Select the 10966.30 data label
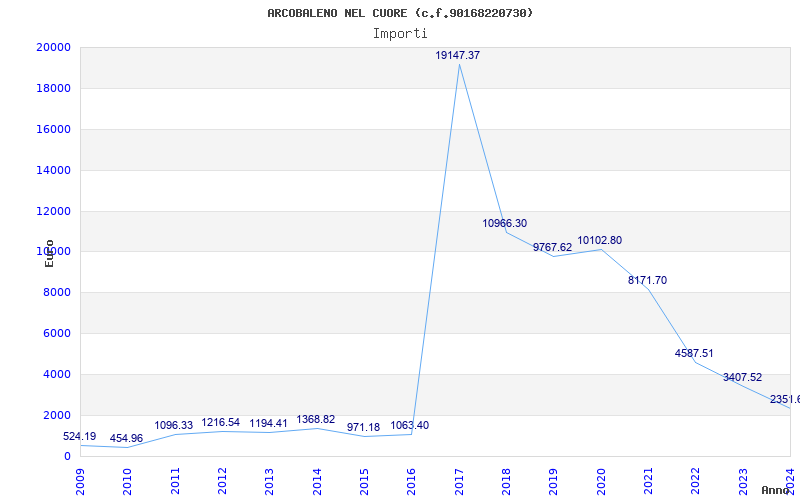The height and width of the screenshot is (500, 800). [505, 223]
